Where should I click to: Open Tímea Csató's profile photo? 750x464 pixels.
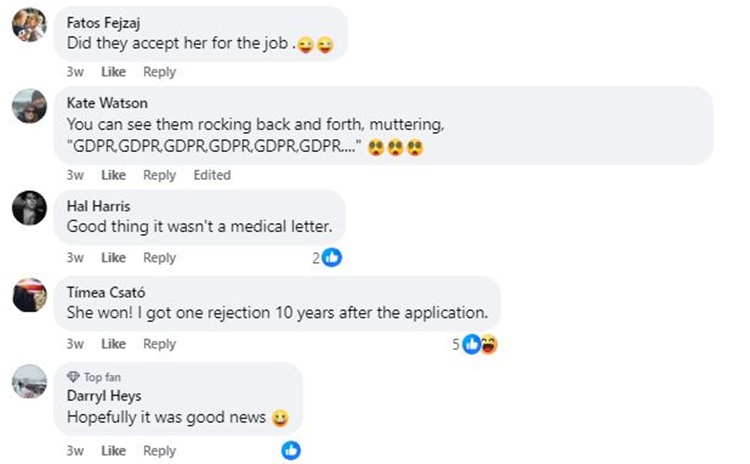pos(29,295)
